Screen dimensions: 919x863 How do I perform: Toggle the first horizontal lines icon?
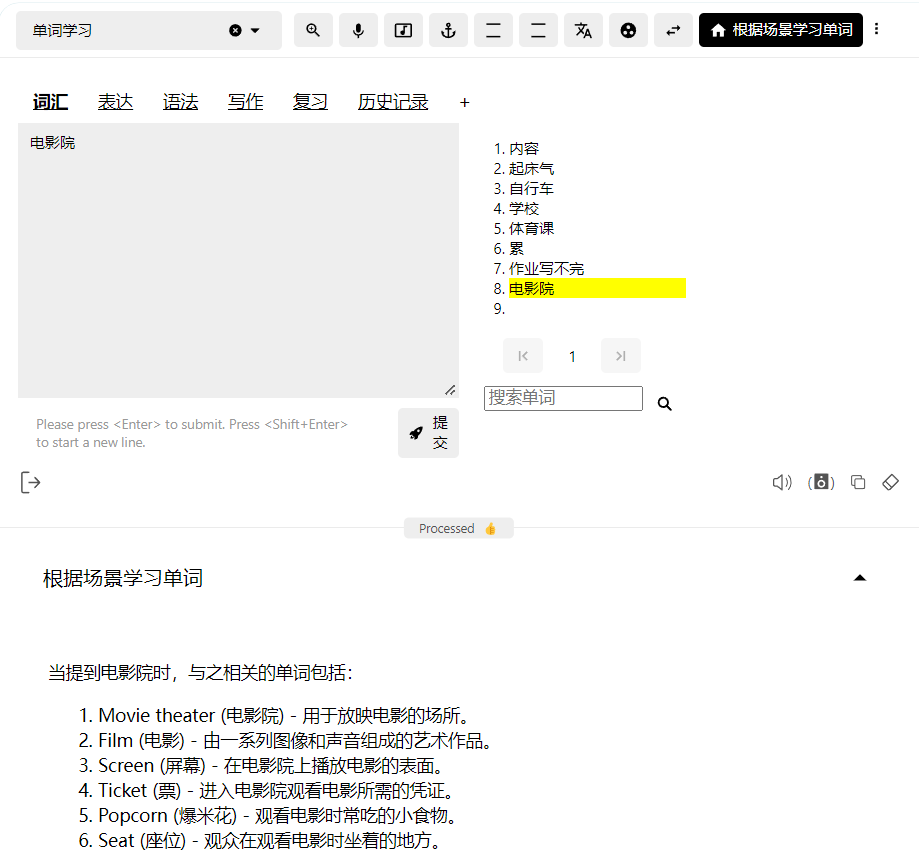click(x=493, y=30)
